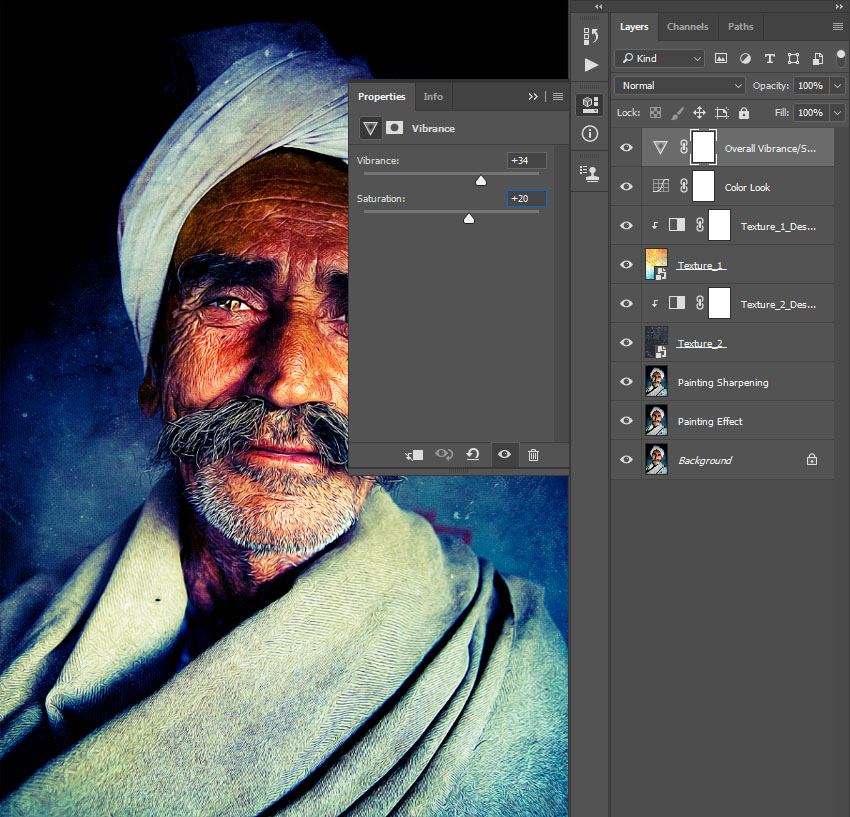Delete the adjustment layer with trash icon

click(x=533, y=455)
